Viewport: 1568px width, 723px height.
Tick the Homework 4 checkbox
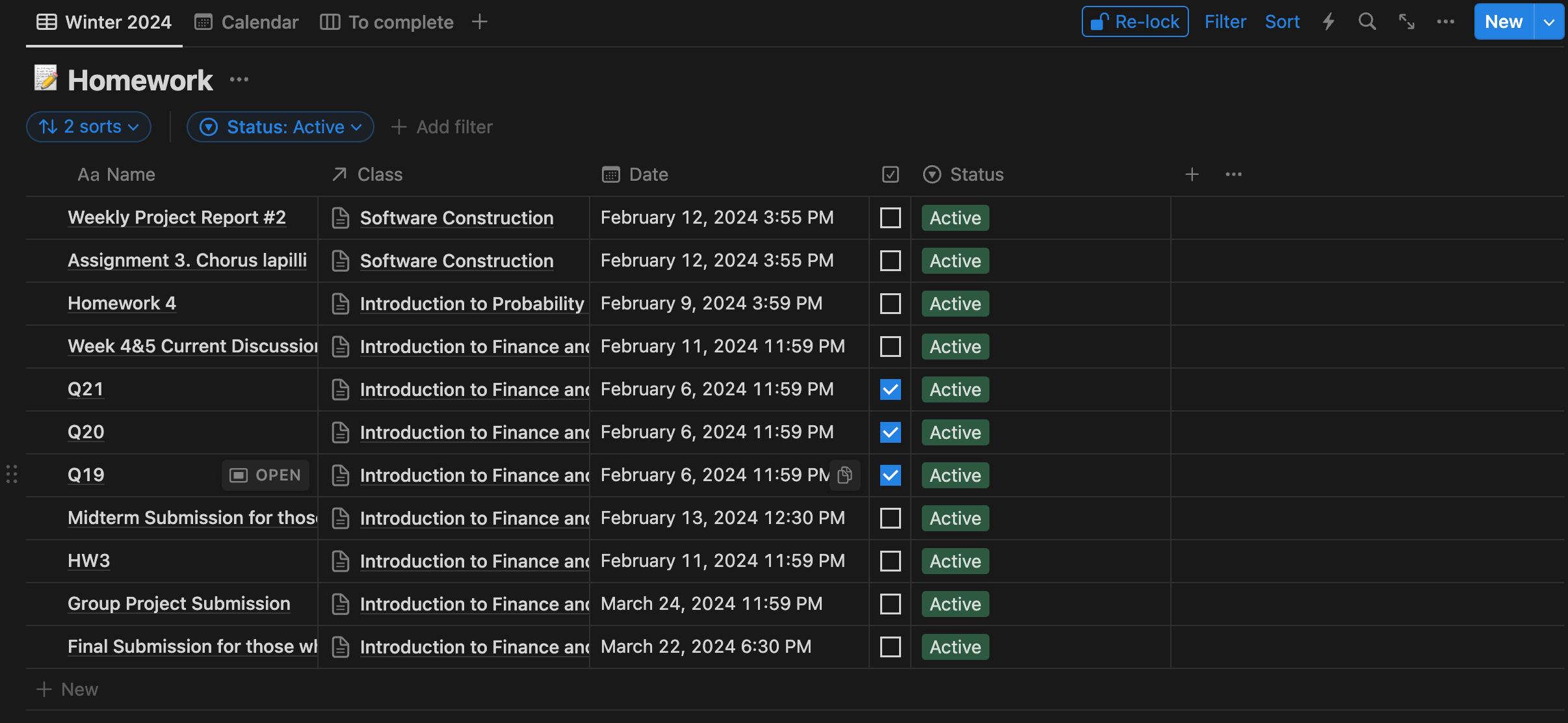tap(890, 304)
